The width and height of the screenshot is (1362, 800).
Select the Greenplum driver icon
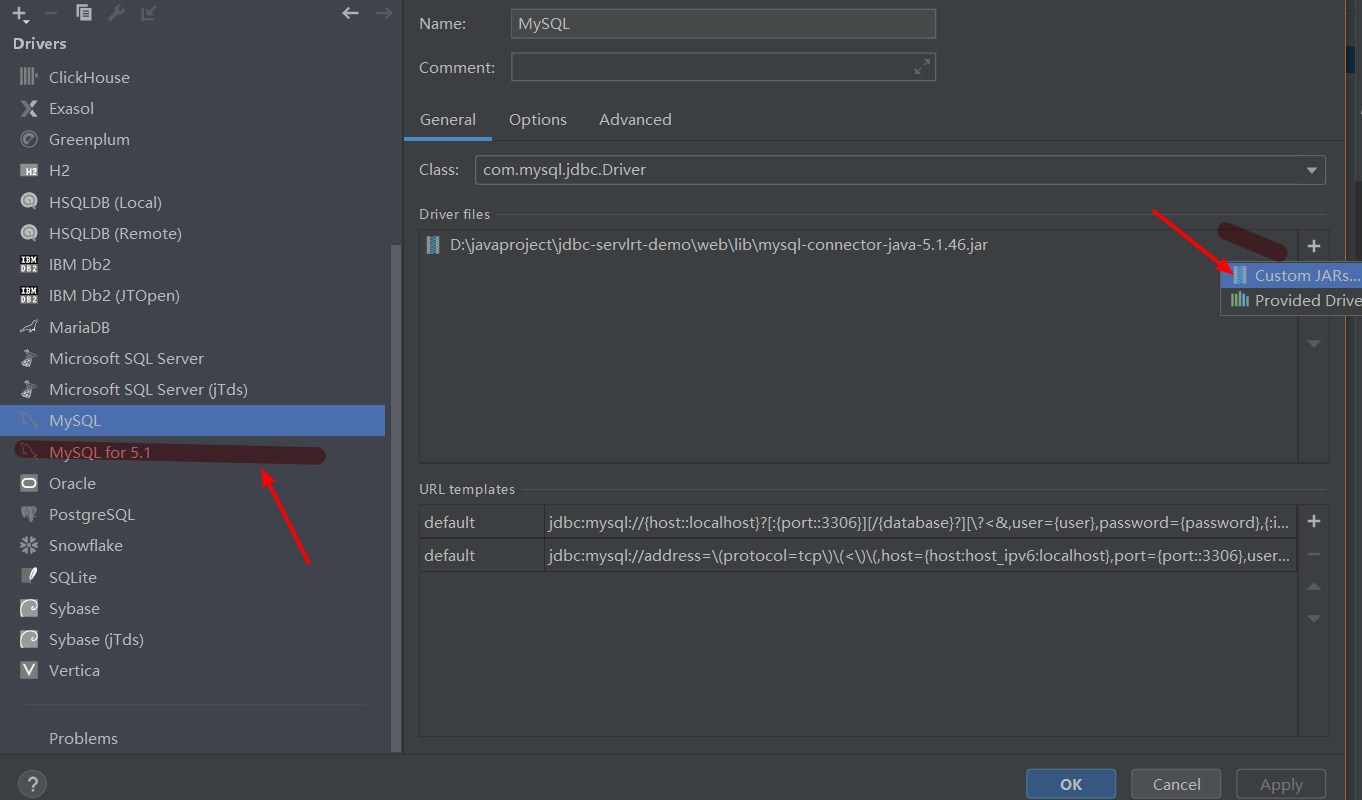(29, 139)
